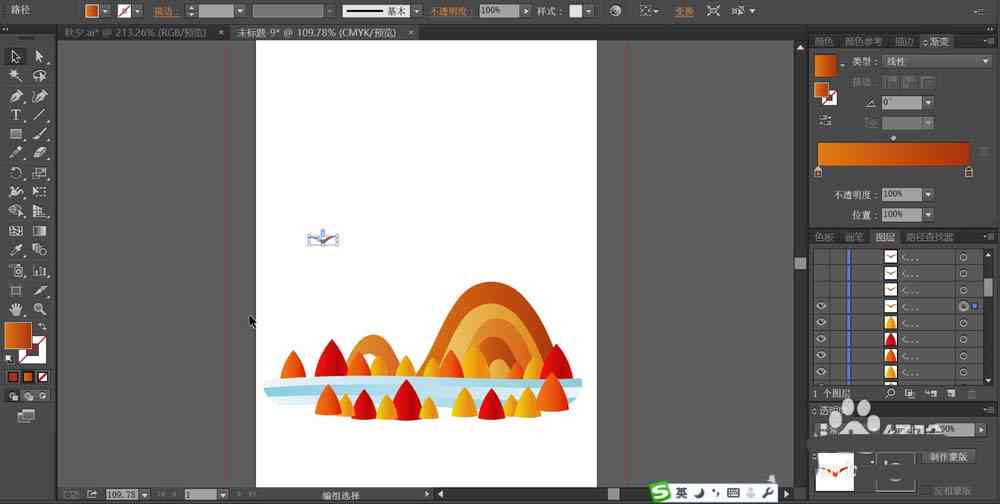This screenshot has height=504, width=1000.
Task: Open the zoom level dropdown in status bar
Action: coord(145,494)
